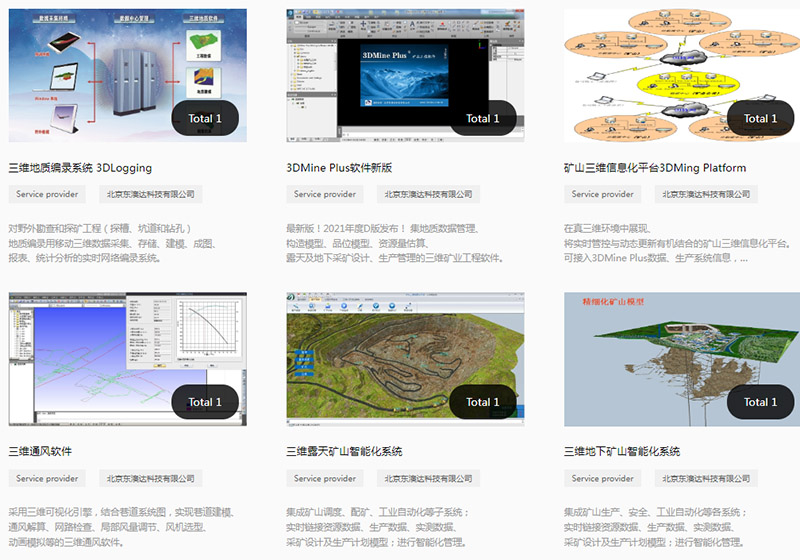Click description text starting 对野外勘查和探矿工程
The width and height of the screenshot is (800, 560).
click(x=113, y=243)
